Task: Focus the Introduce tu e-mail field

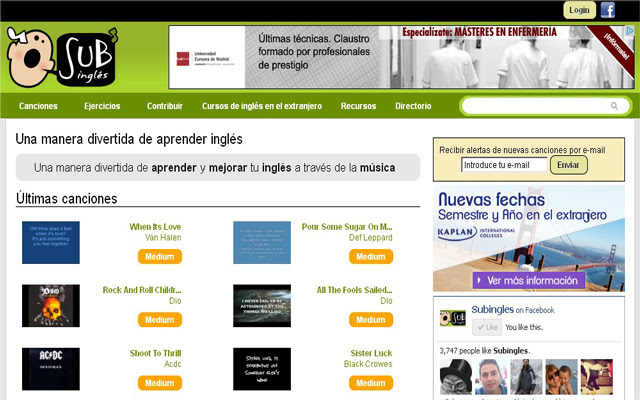Action: [x=504, y=165]
